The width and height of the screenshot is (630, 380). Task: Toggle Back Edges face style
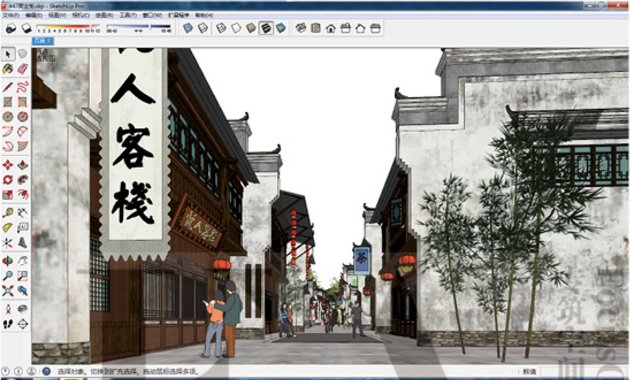coord(203,28)
